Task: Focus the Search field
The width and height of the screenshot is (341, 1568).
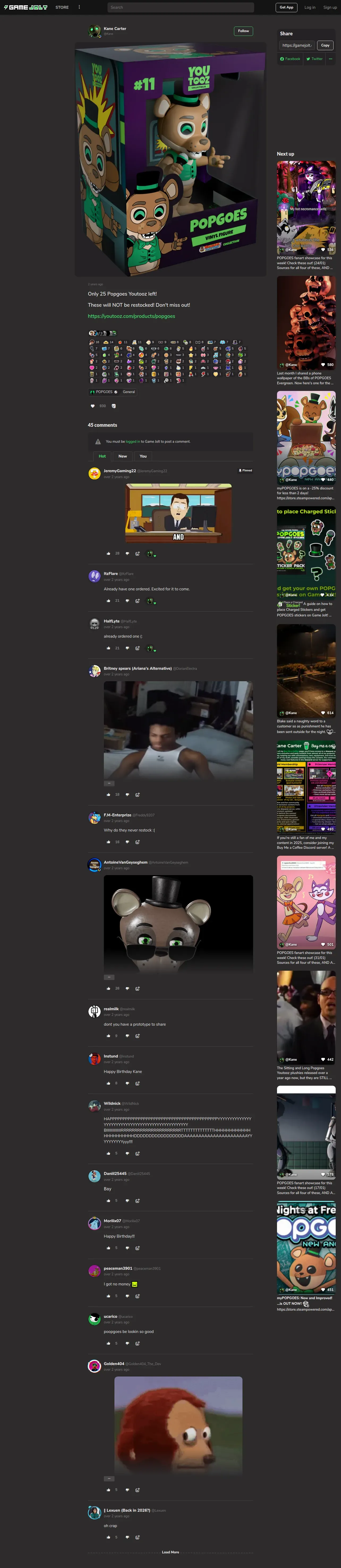Action: (180, 7)
